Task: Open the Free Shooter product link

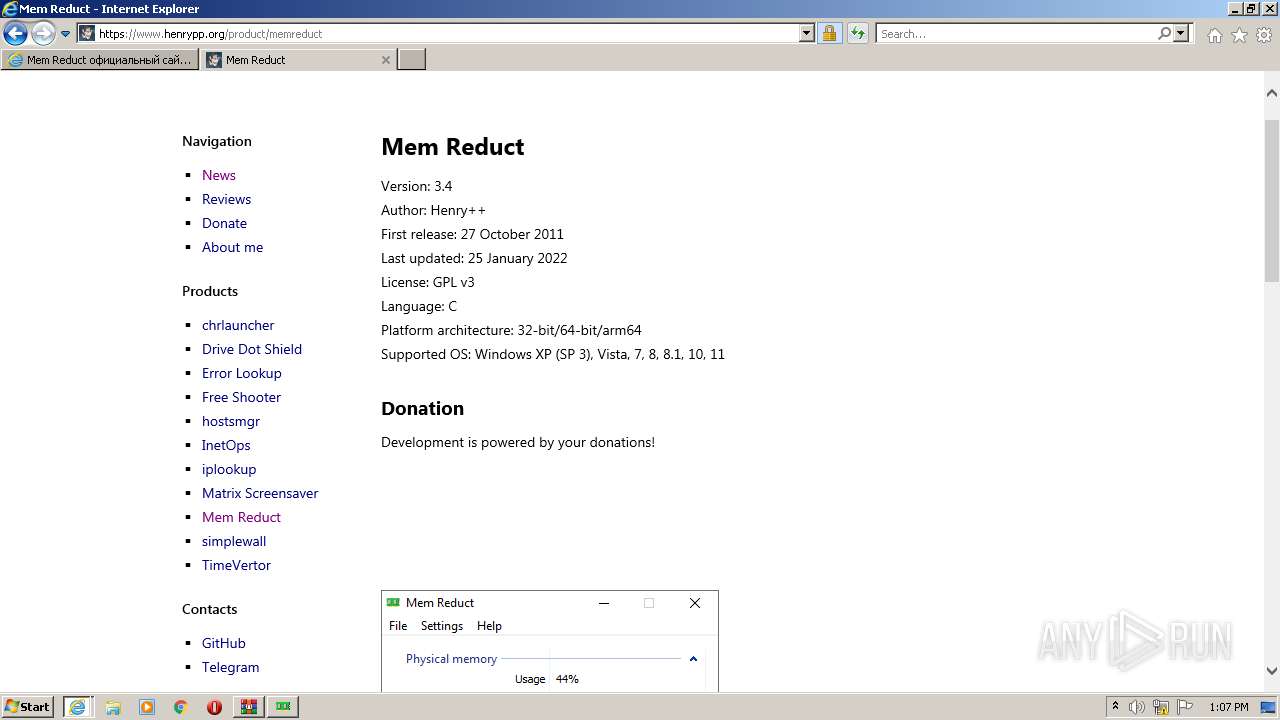Action: (241, 397)
